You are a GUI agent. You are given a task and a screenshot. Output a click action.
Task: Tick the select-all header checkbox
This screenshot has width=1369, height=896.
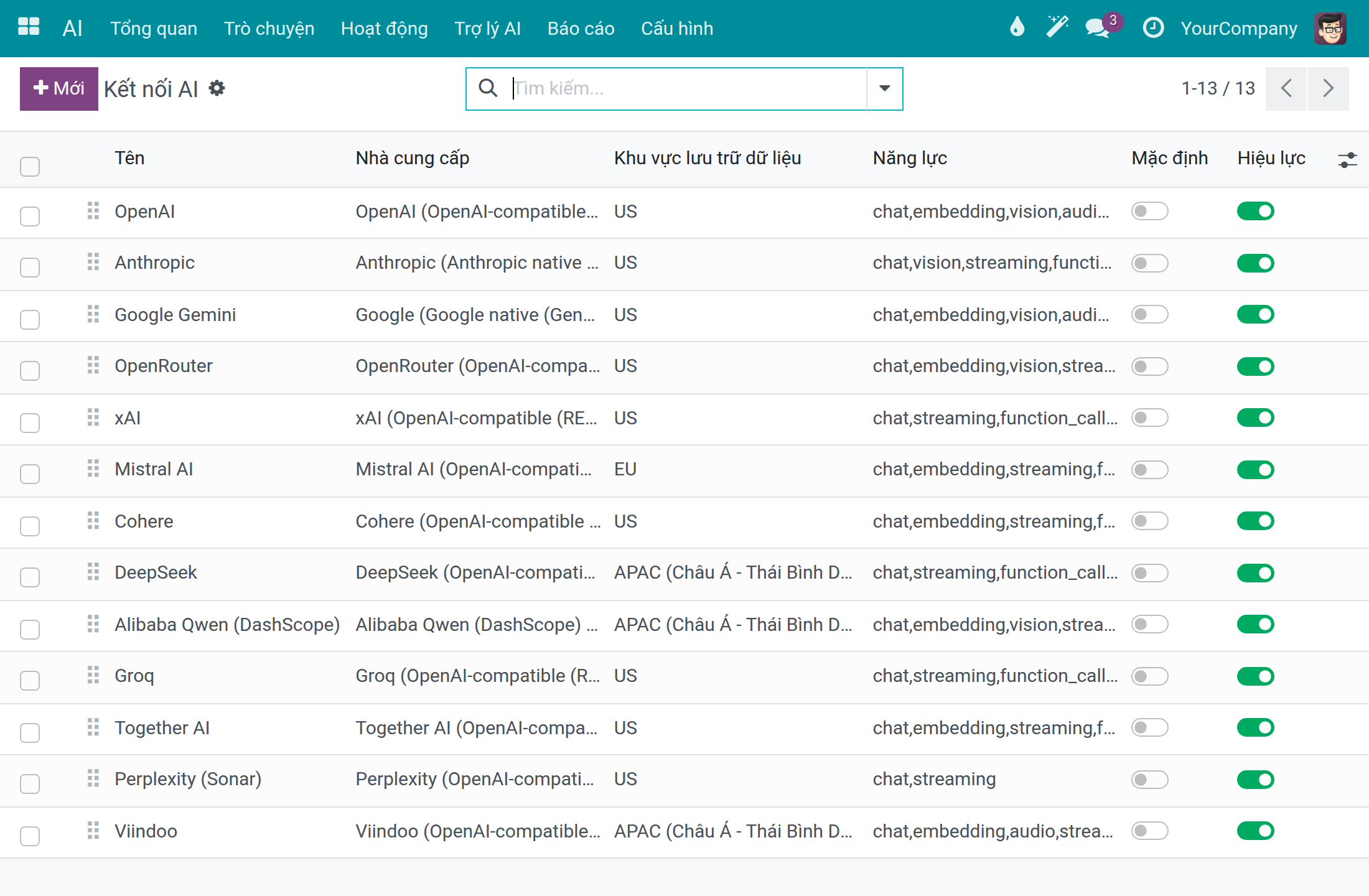[x=30, y=166]
